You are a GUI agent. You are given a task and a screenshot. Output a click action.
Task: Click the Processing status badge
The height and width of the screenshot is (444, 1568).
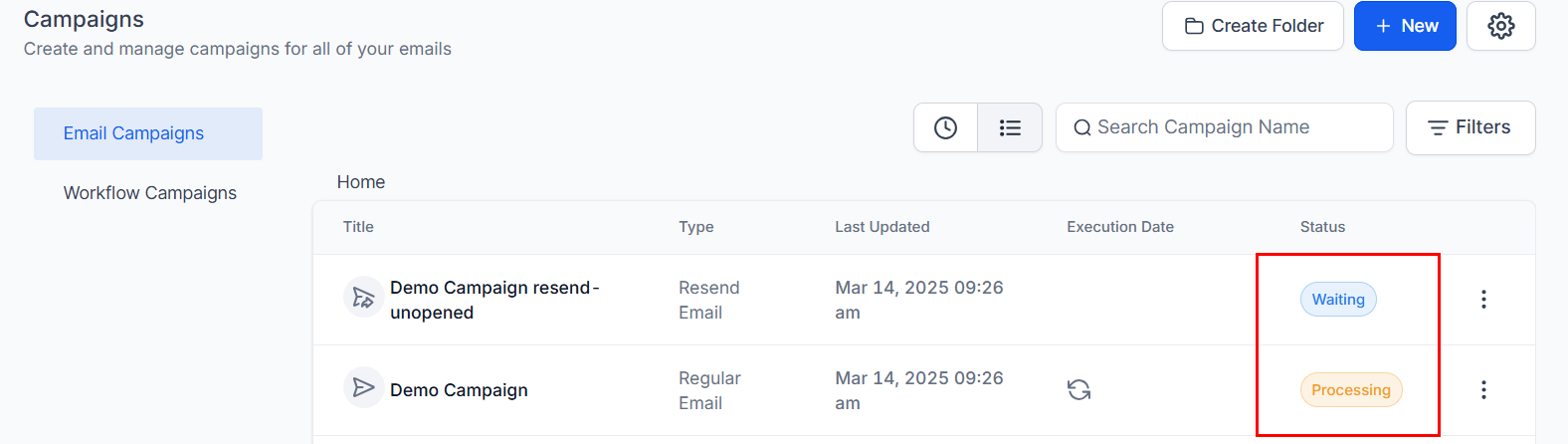1350,390
